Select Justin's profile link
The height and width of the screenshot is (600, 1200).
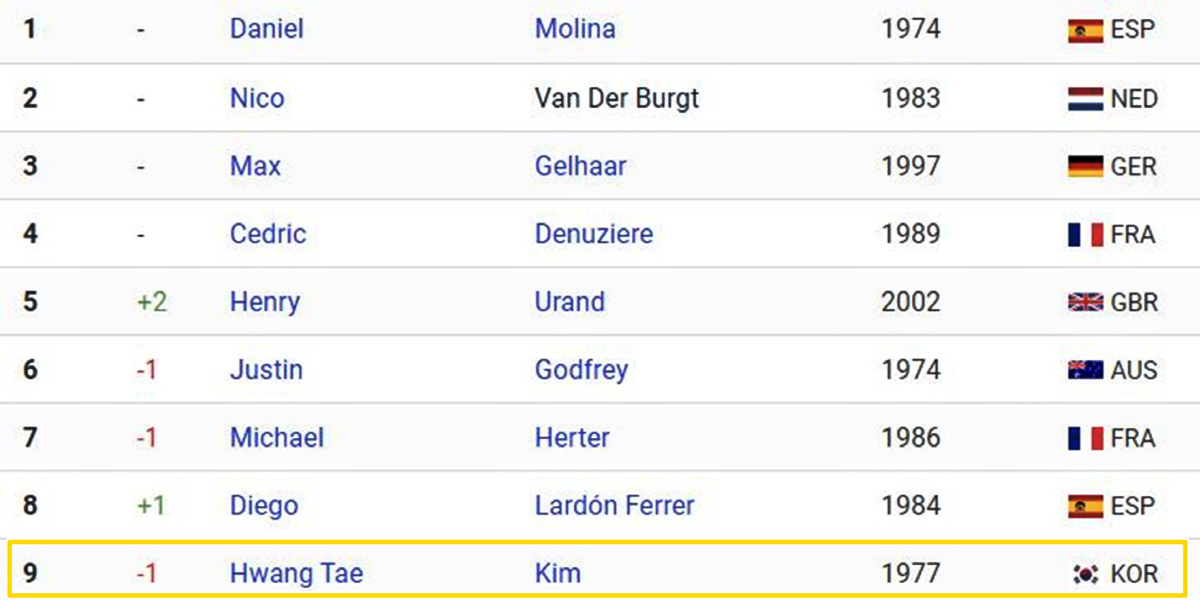266,370
